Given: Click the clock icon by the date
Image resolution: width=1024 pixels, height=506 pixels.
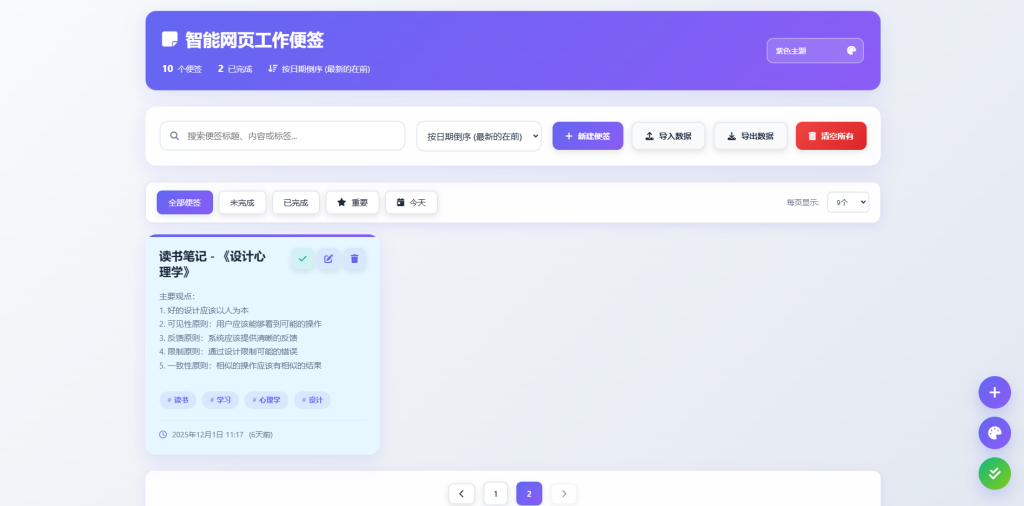Looking at the screenshot, I should pyautogui.click(x=163, y=434).
